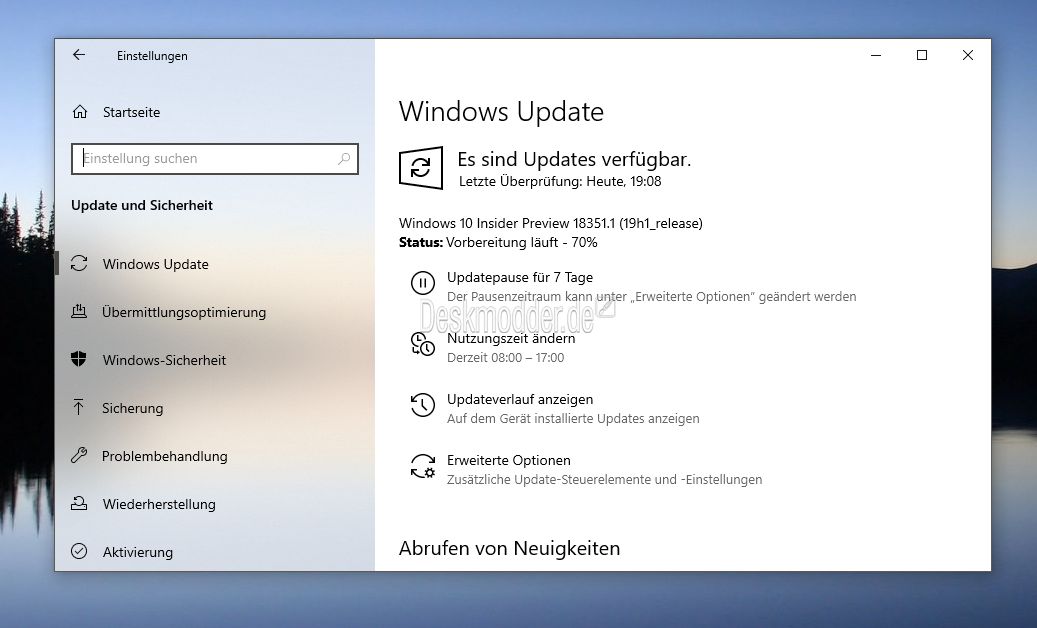
Task: Click the Windows Update sync icon in sidebar
Action: point(79,264)
